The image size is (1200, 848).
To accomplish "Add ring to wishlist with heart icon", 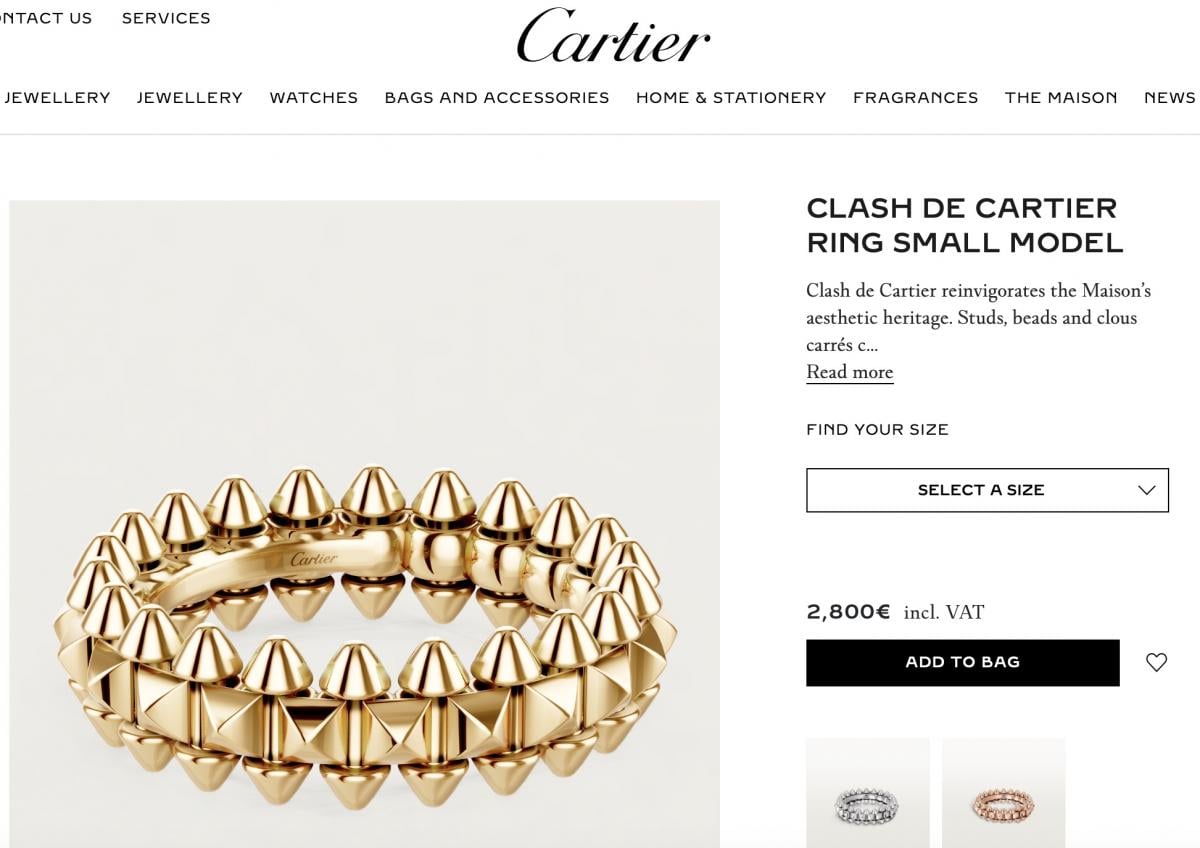I will pos(1156,662).
